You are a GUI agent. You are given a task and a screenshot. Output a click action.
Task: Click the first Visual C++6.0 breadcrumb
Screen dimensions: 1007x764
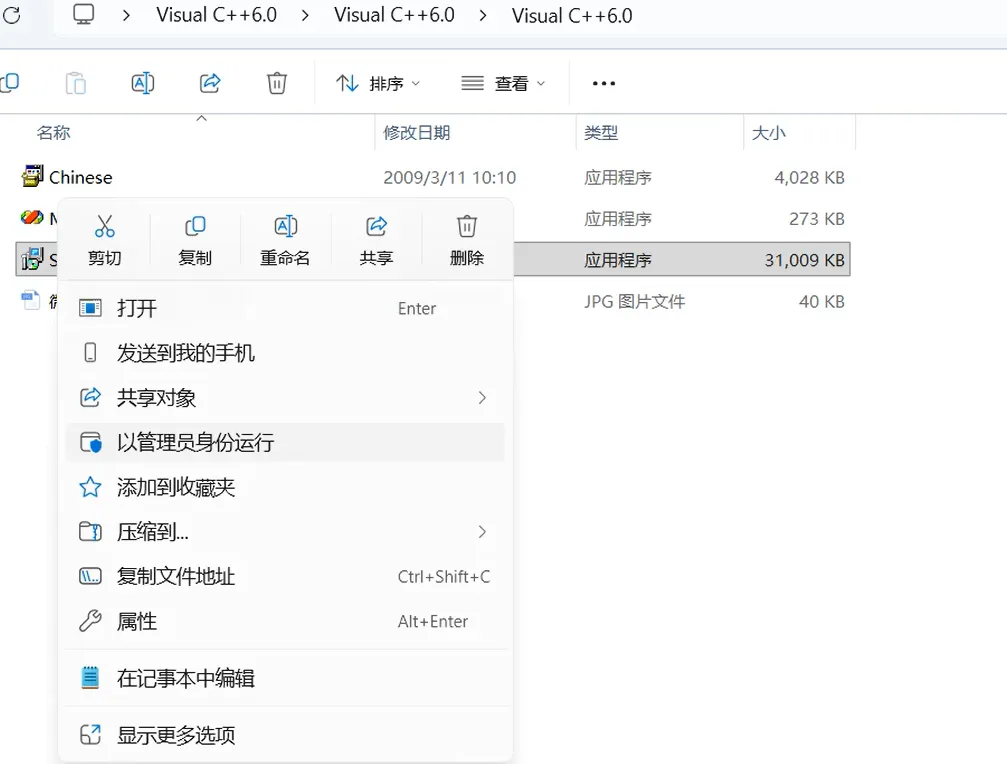click(x=216, y=15)
